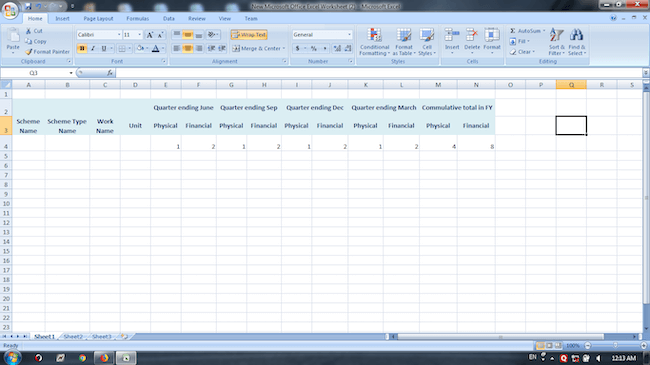
Task: Open Conditional Formatting
Action: (x=374, y=41)
